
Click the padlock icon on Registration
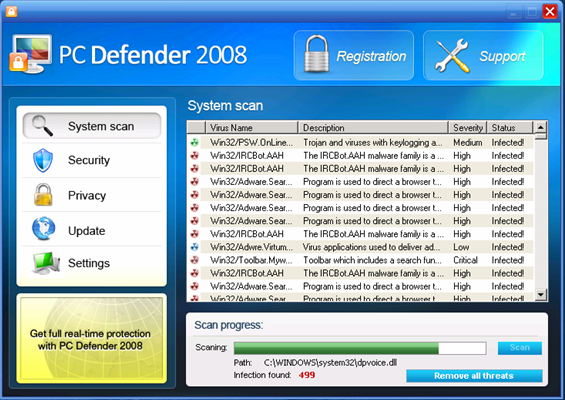click(x=316, y=54)
